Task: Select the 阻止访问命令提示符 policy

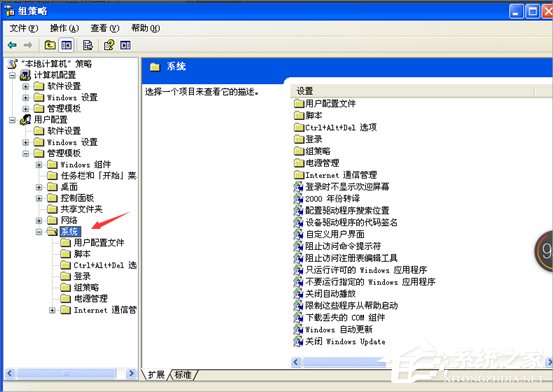Action: coord(337,246)
